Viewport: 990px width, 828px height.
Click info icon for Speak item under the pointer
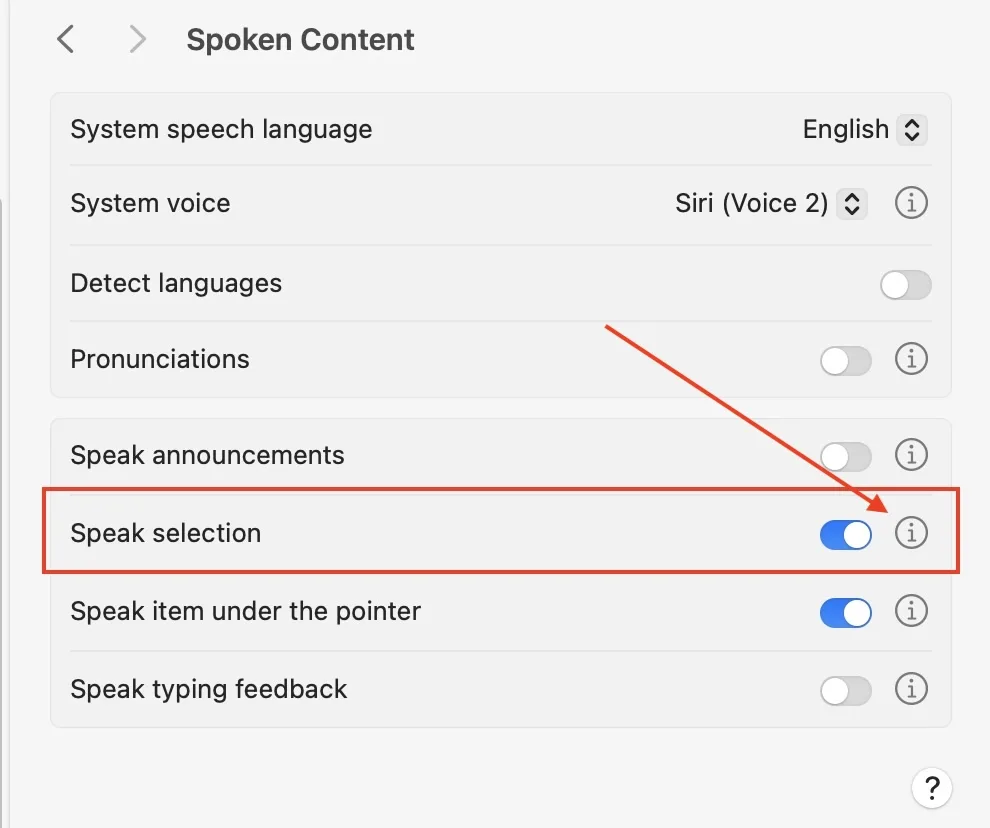tap(911, 612)
